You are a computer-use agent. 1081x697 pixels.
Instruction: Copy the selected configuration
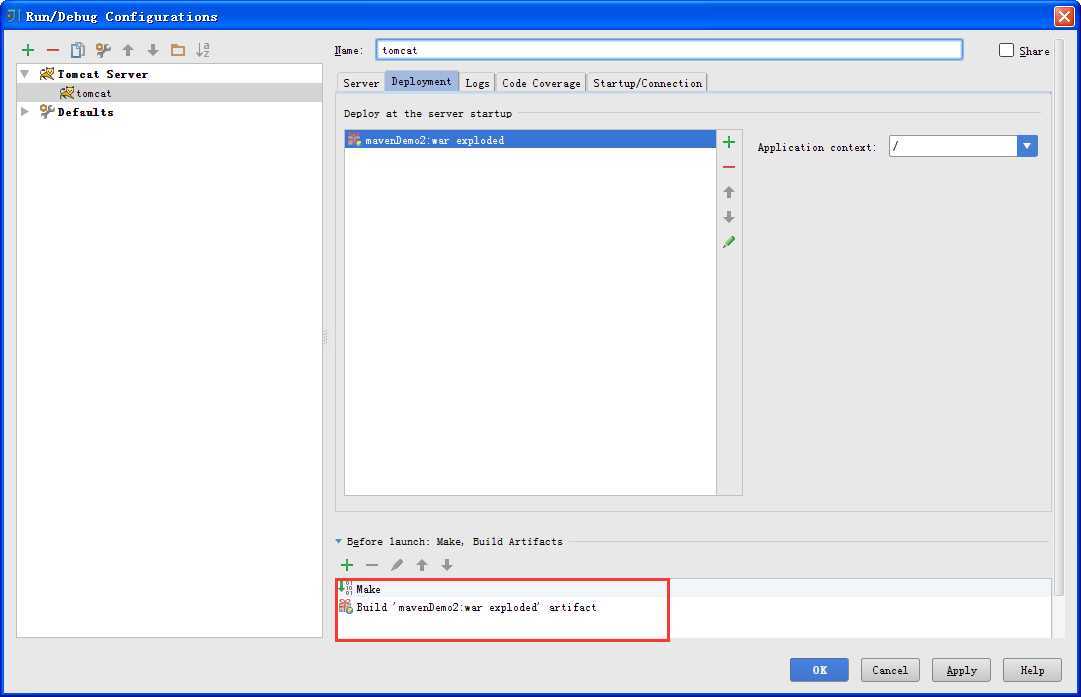(x=78, y=50)
